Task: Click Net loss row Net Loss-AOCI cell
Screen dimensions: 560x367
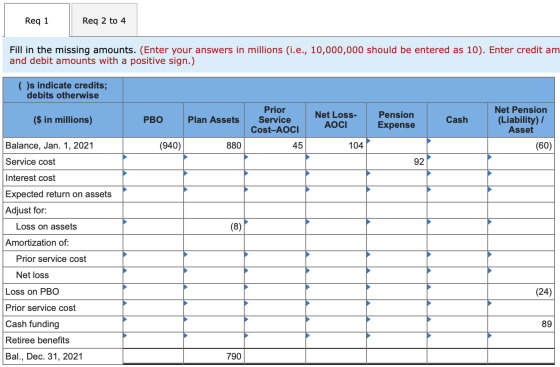Action: click(x=336, y=275)
